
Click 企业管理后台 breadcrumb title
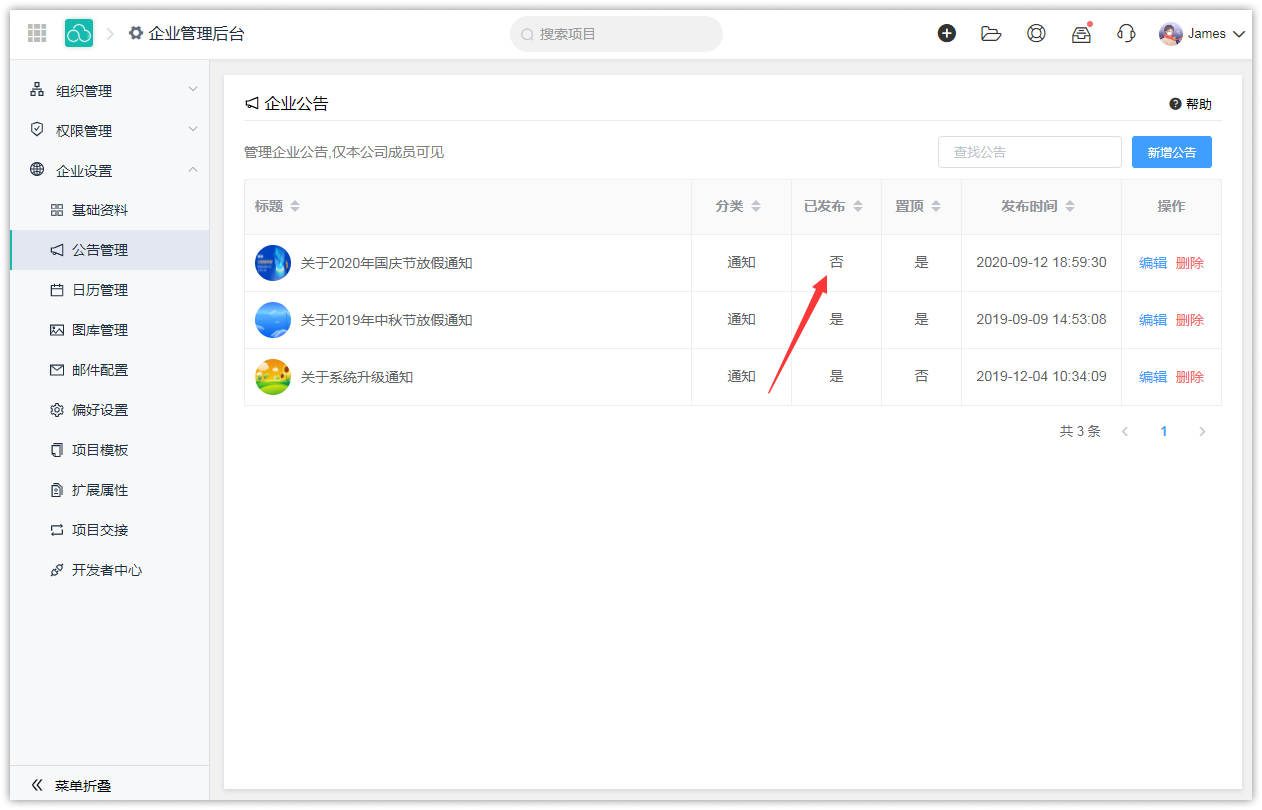196,33
